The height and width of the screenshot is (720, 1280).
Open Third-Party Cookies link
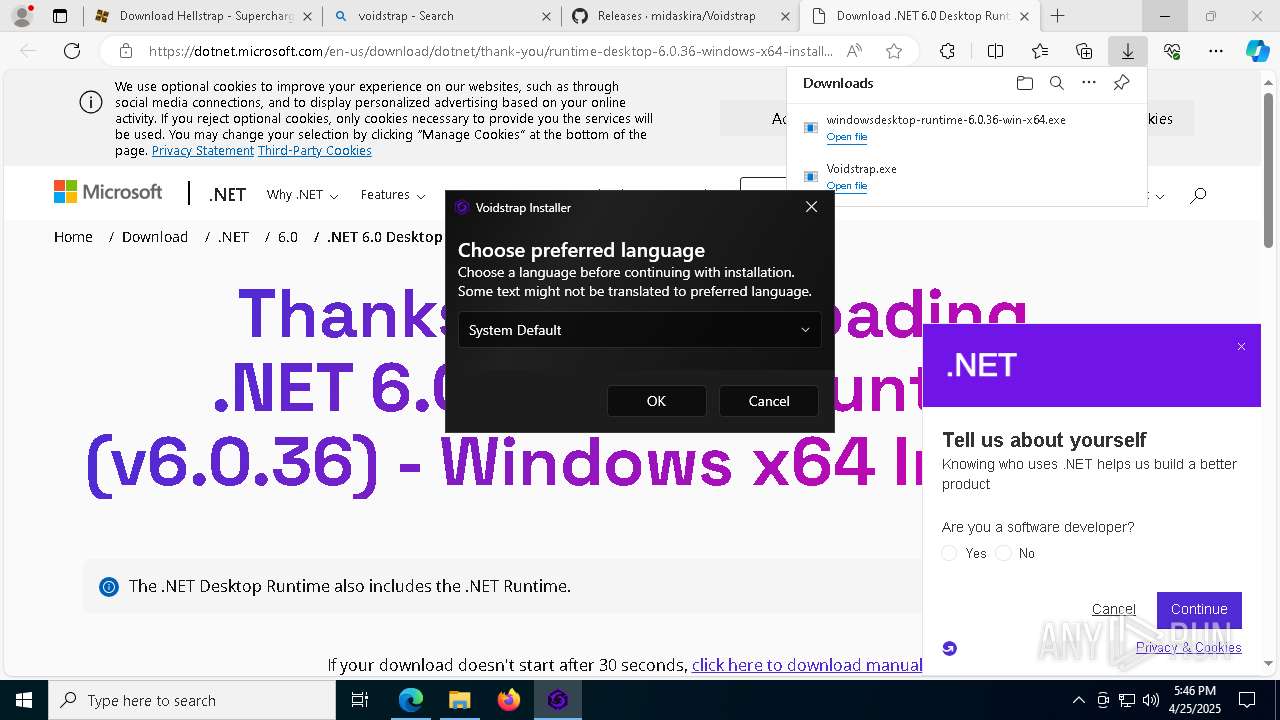[x=315, y=151]
